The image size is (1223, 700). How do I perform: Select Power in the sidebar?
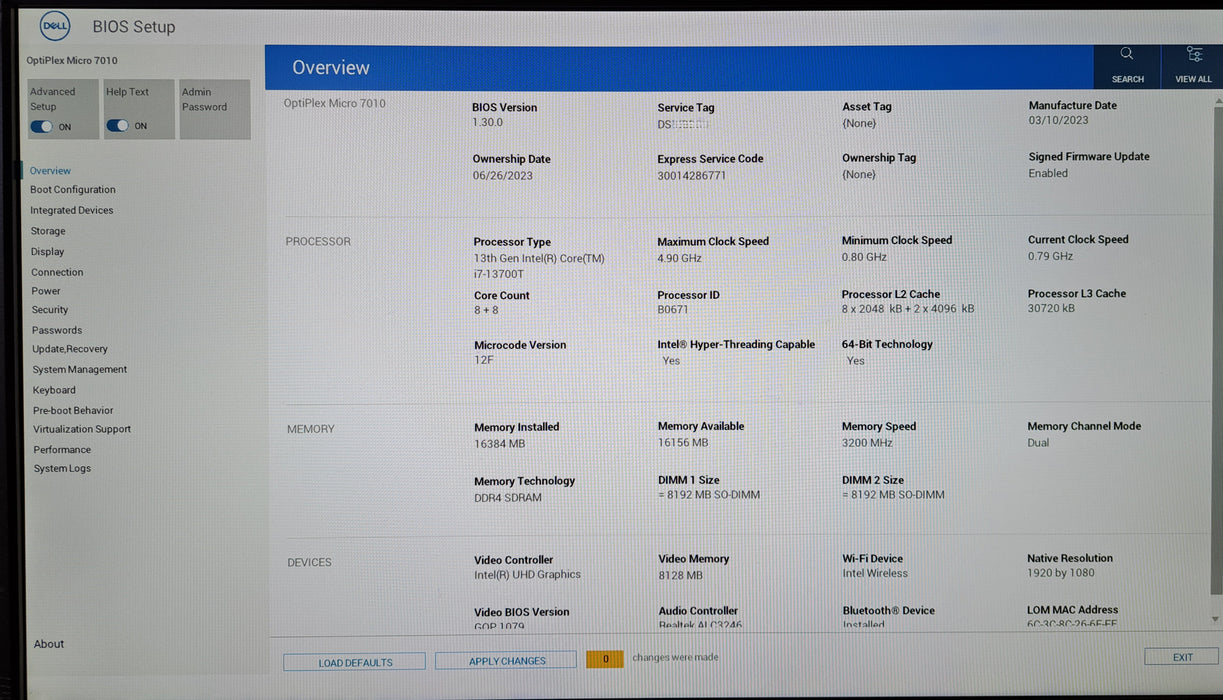coord(46,291)
